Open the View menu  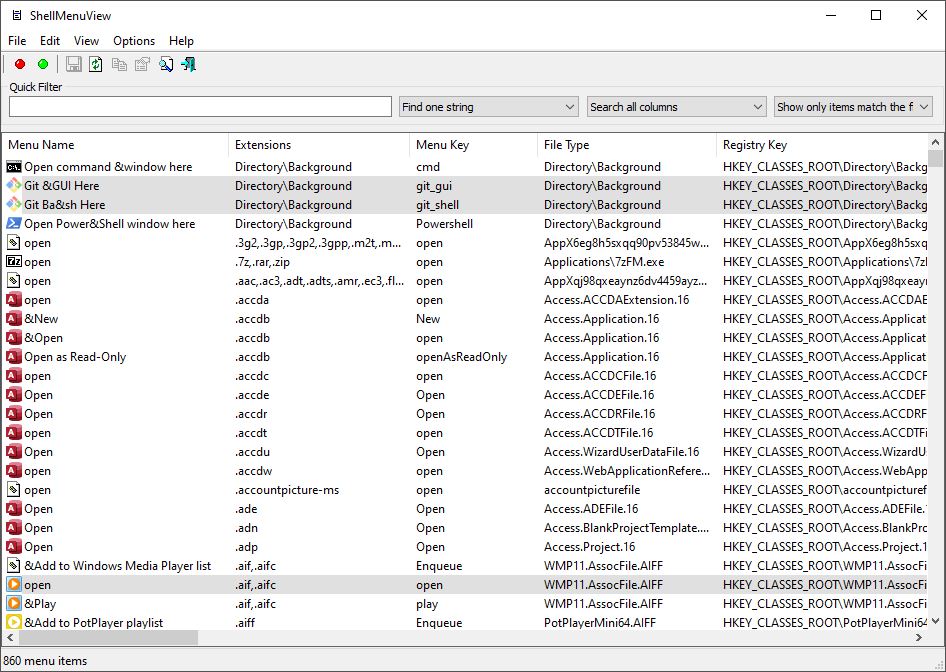coord(86,40)
